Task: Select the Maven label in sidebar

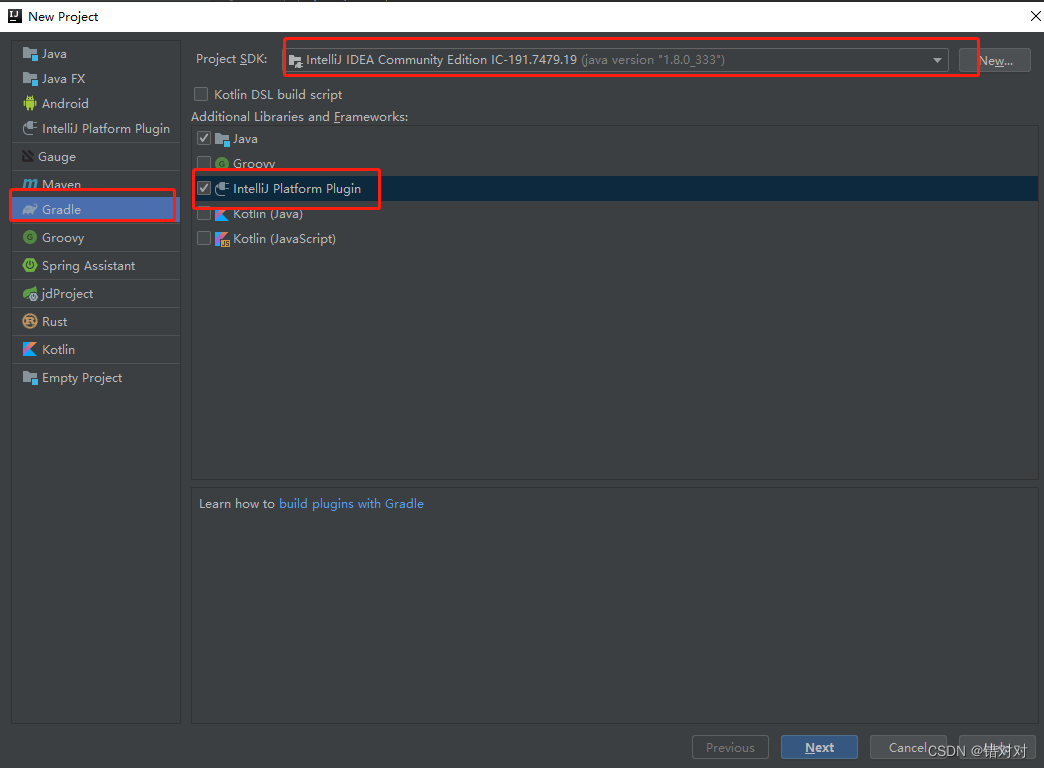Action: 61,184
